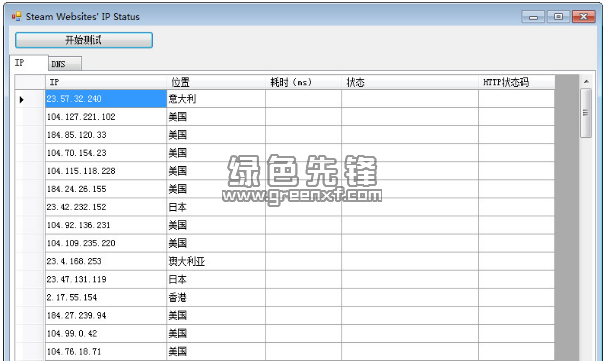Close the Steam Websites' IP Status window
604x361 pixels.
[584, 17]
